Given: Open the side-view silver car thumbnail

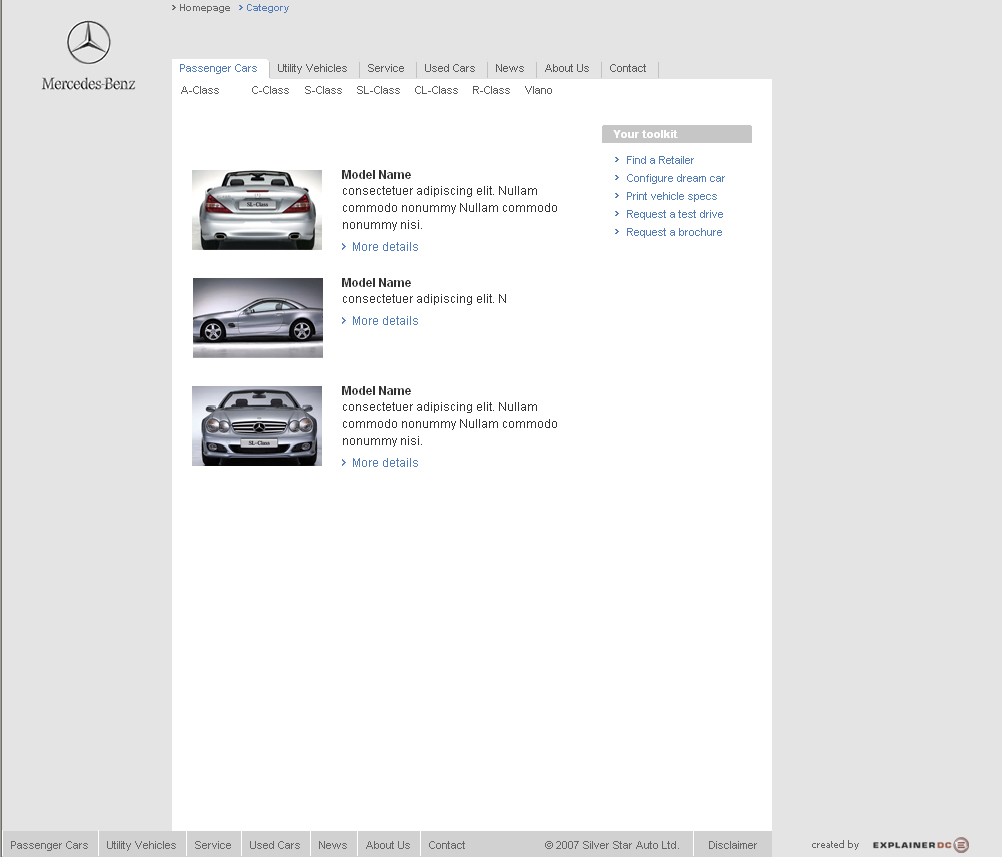Looking at the screenshot, I should click(x=258, y=318).
